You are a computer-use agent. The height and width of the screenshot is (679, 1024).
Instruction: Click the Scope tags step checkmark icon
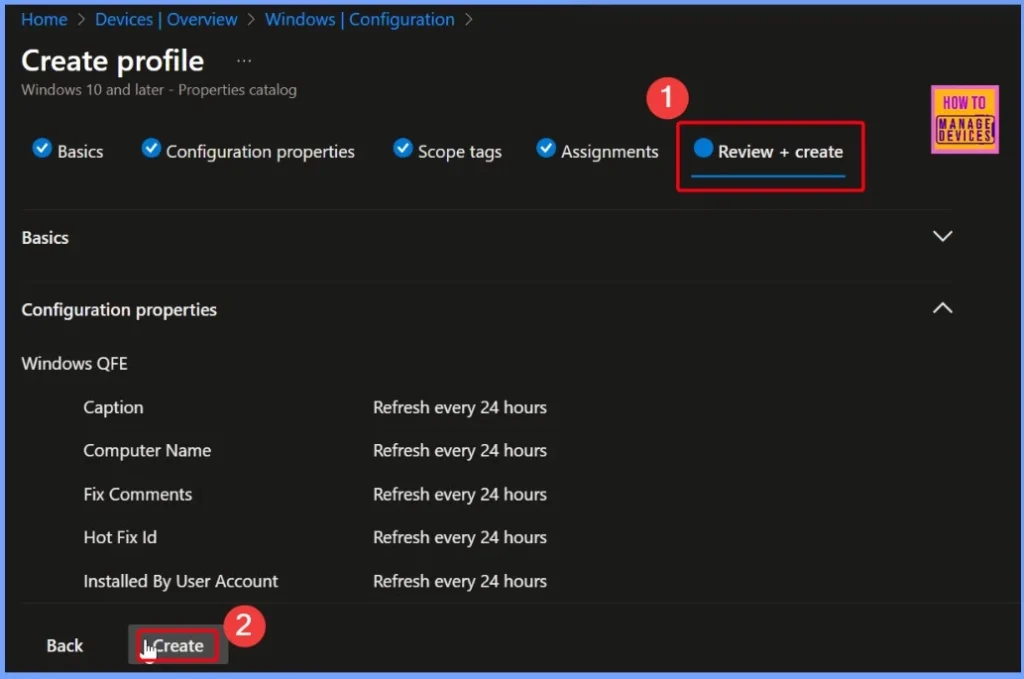(402, 148)
